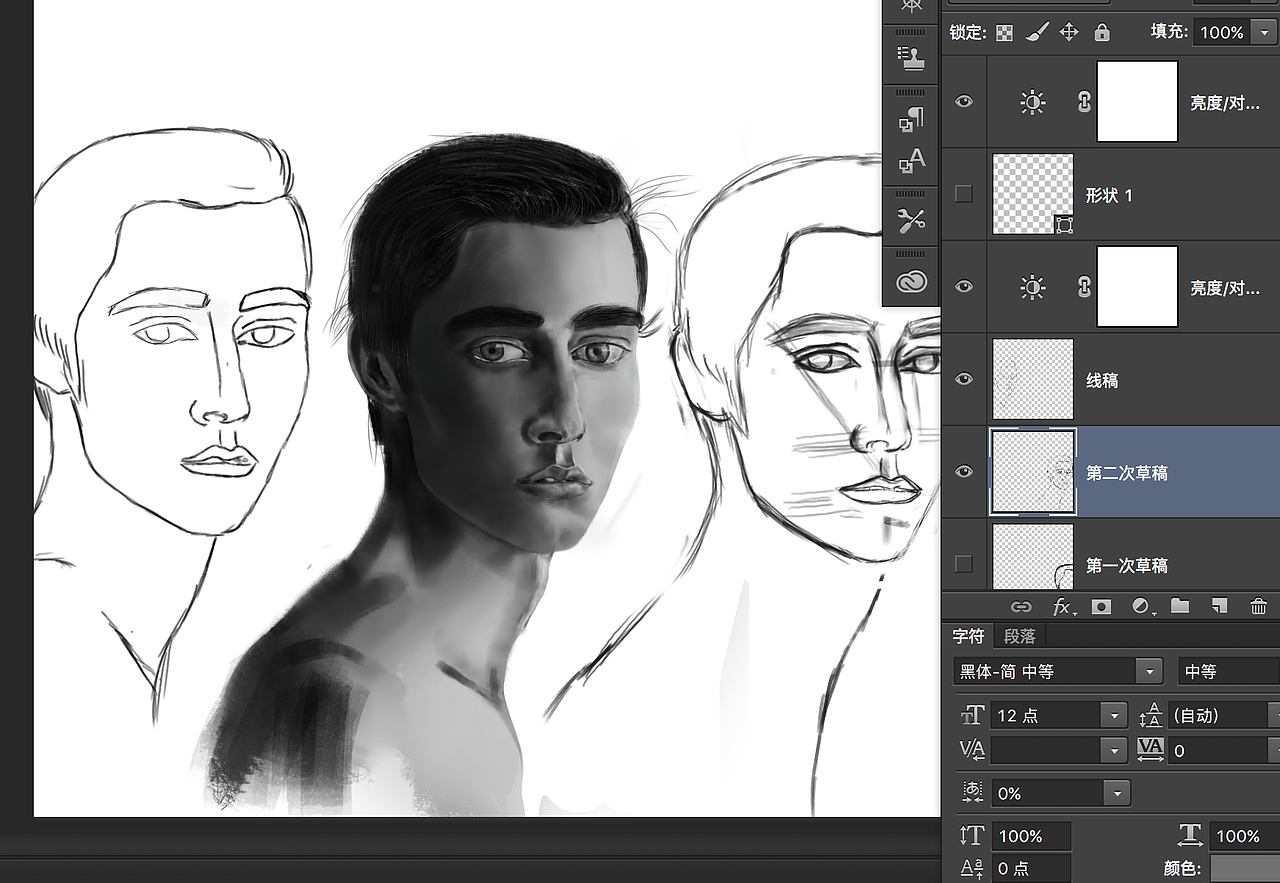Click the mask link chain above the 形状 1 layer
The width and height of the screenshot is (1280, 883).
coord(1084,102)
